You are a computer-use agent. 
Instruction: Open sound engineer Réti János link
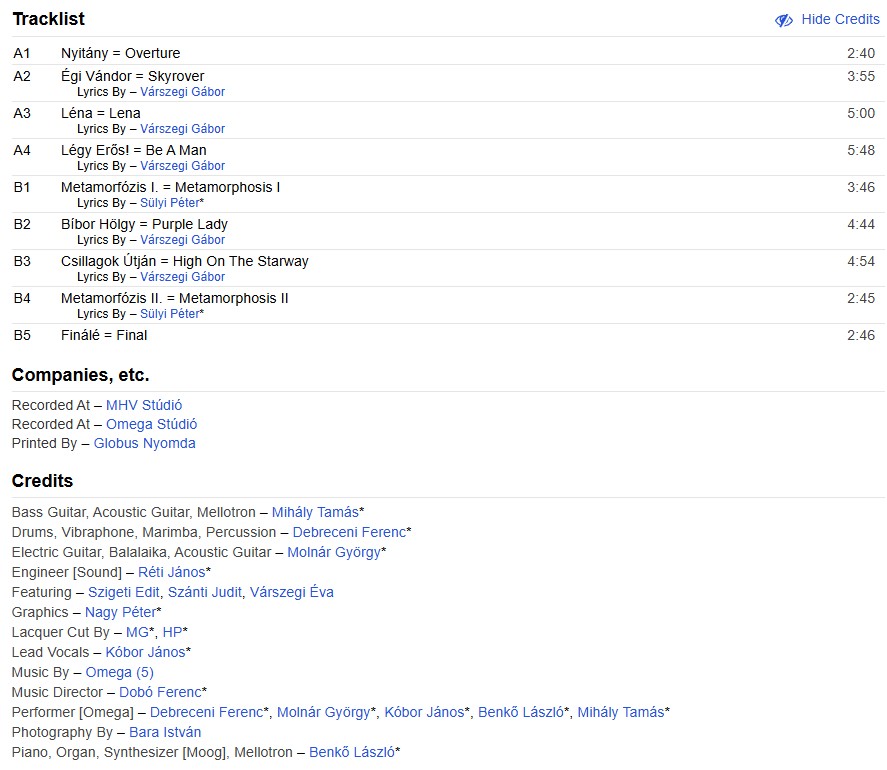[x=171, y=572]
